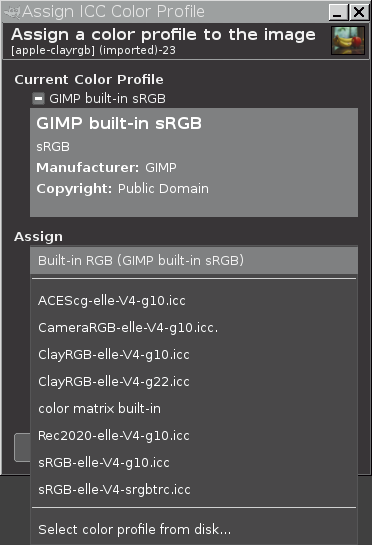Choose ACEScg-elle-V4-g10.icc profile

(x=194, y=301)
